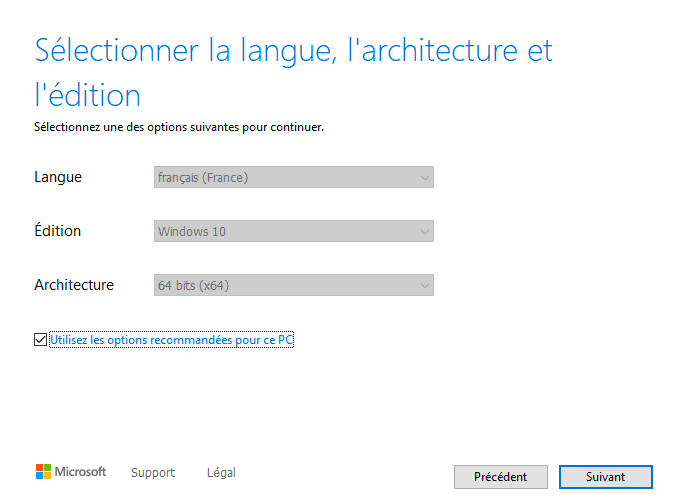Click the 'Langue' field label

point(58,177)
